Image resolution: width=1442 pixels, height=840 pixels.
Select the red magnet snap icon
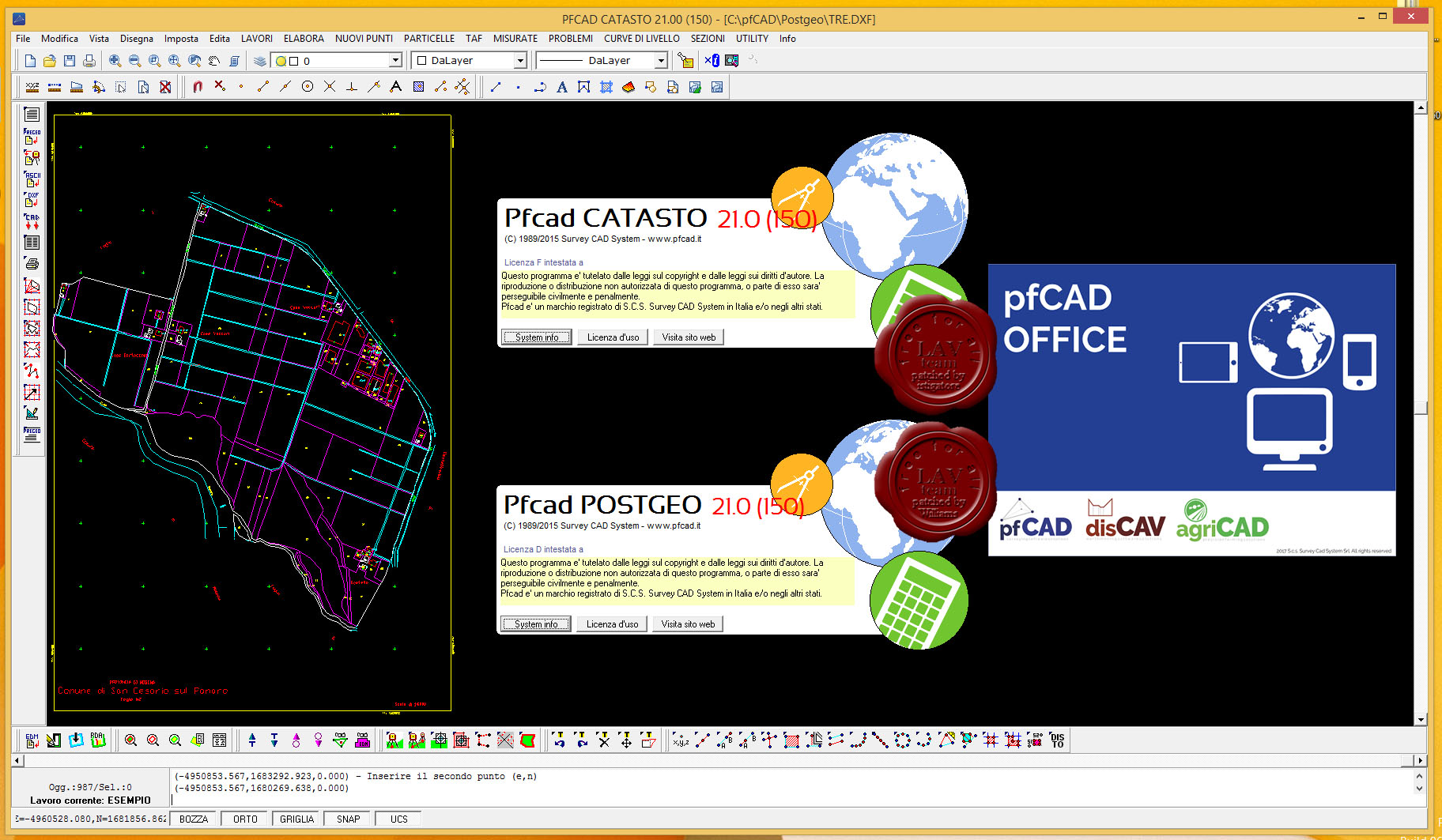(198, 87)
